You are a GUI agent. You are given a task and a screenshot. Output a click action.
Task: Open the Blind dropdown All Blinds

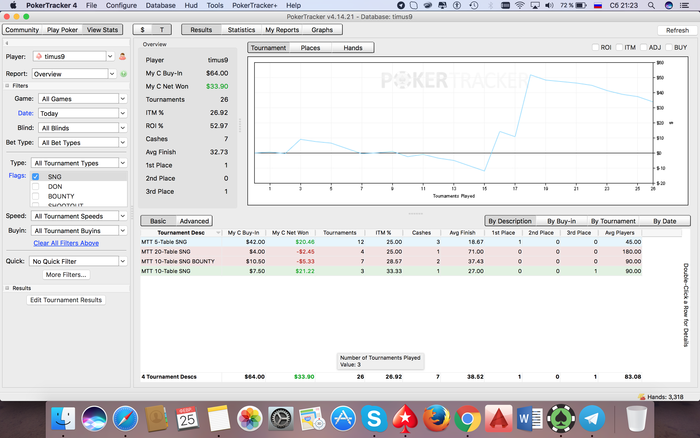(83, 128)
